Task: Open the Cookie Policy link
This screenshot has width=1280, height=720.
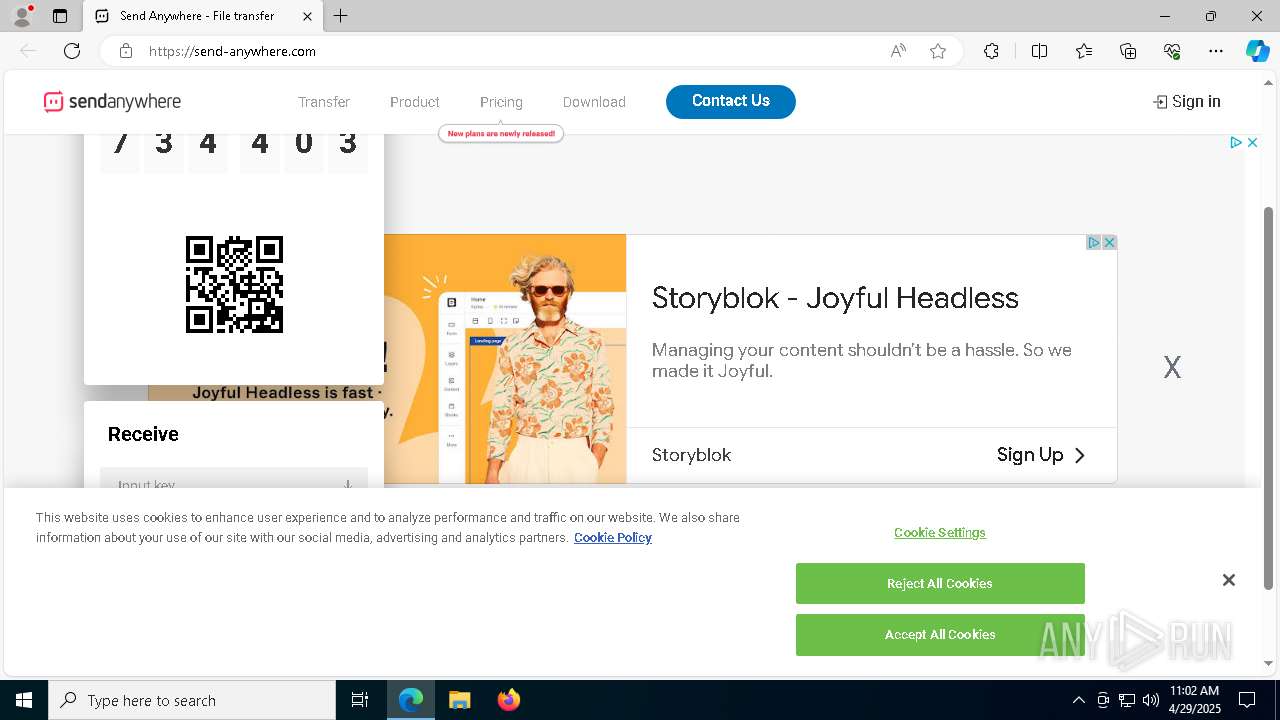Action: pyautogui.click(x=613, y=537)
